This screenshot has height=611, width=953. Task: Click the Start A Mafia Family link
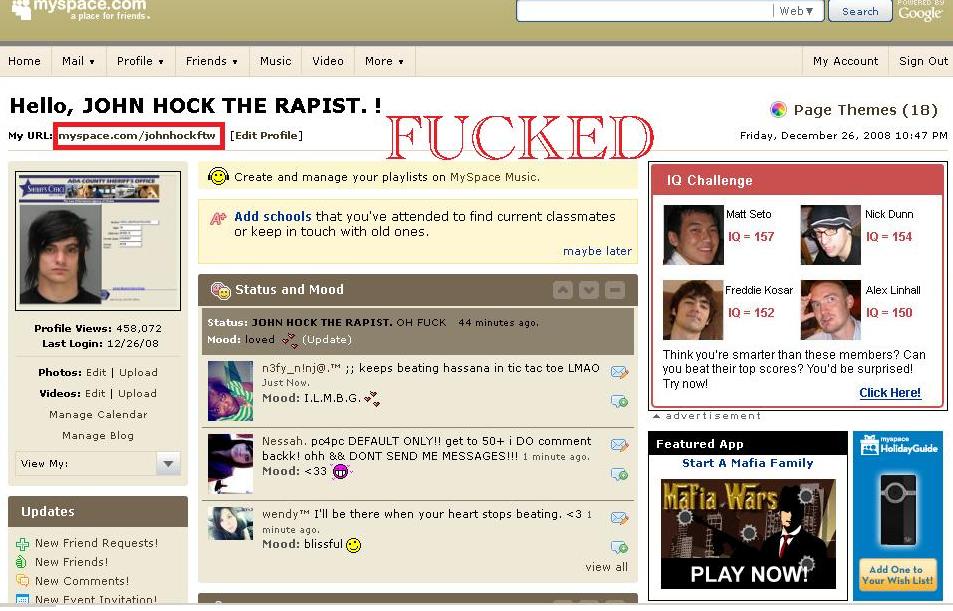748,463
